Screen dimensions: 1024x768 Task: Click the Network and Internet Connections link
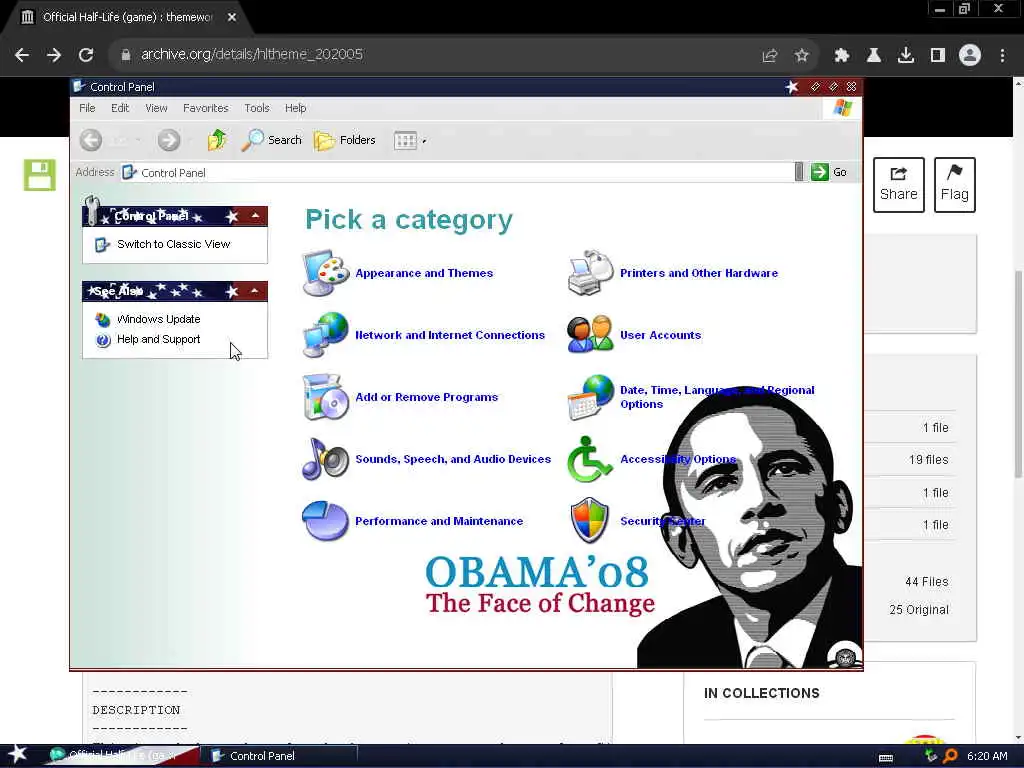coord(450,335)
